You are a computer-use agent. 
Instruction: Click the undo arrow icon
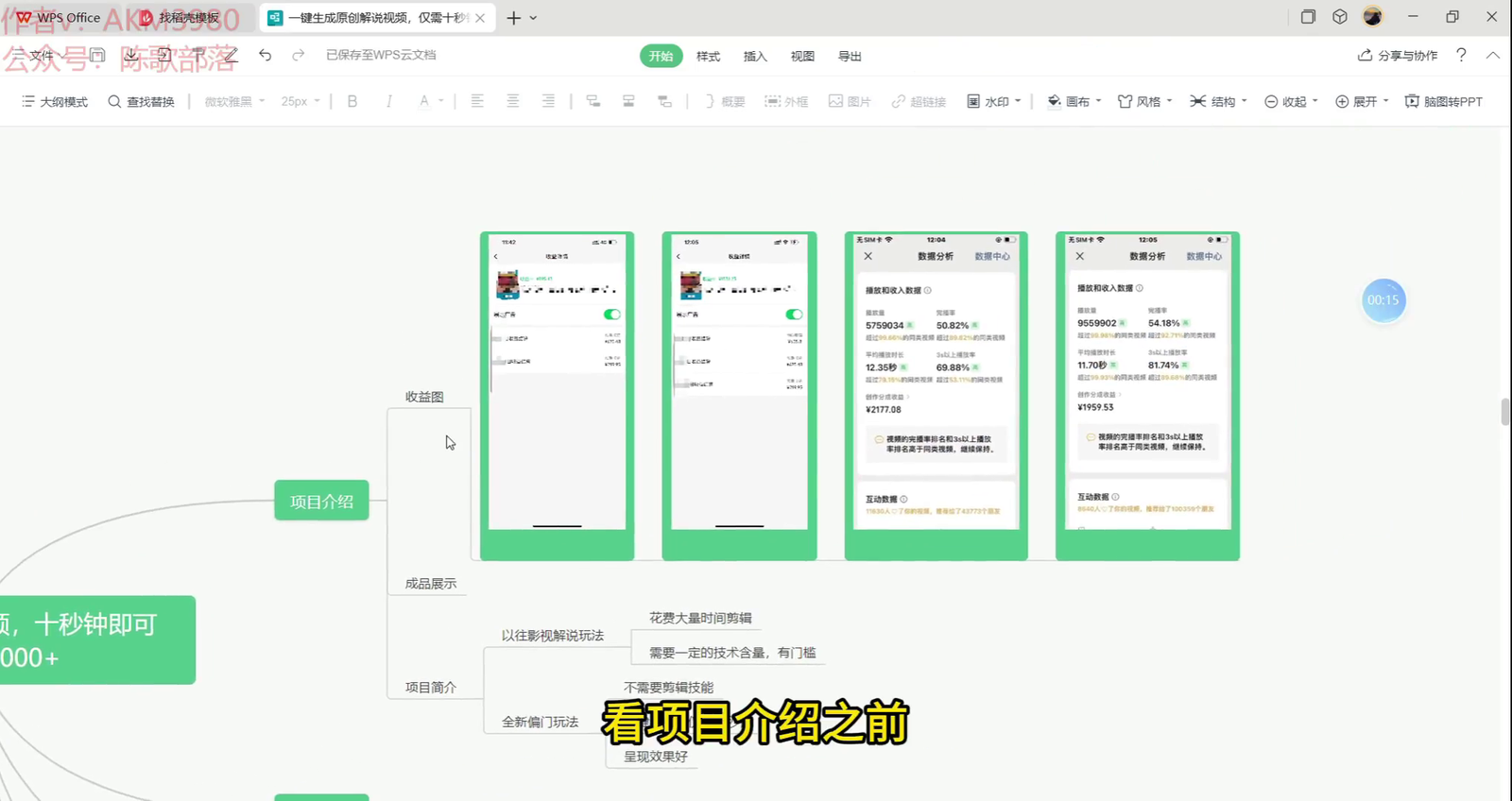266,56
